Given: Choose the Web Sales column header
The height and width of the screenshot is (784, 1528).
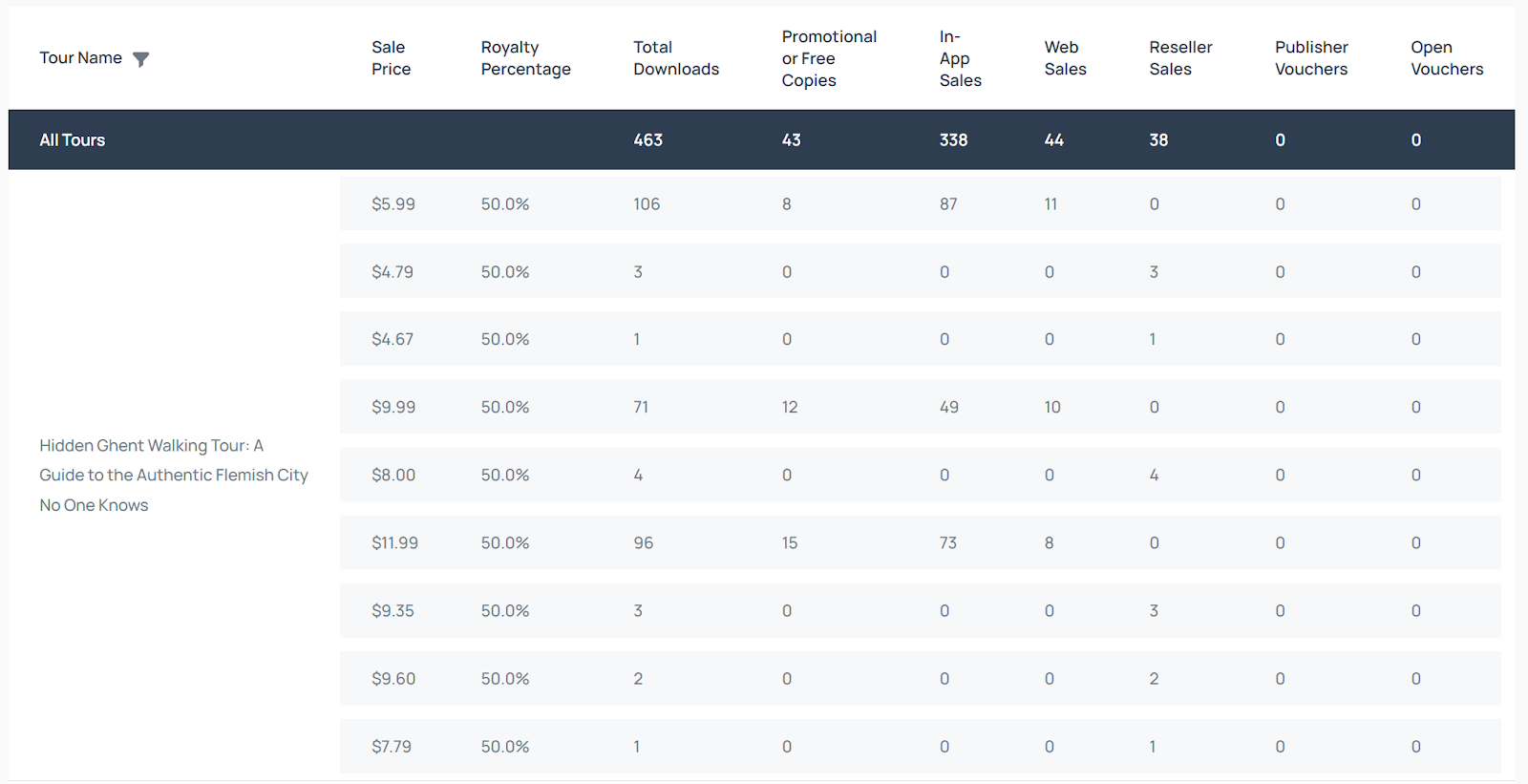Looking at the screenshot, I should [1065, 58].
